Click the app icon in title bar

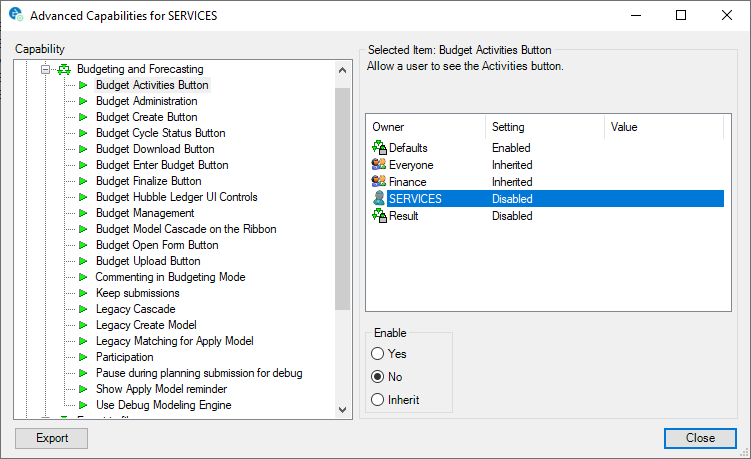pos(16,16)
